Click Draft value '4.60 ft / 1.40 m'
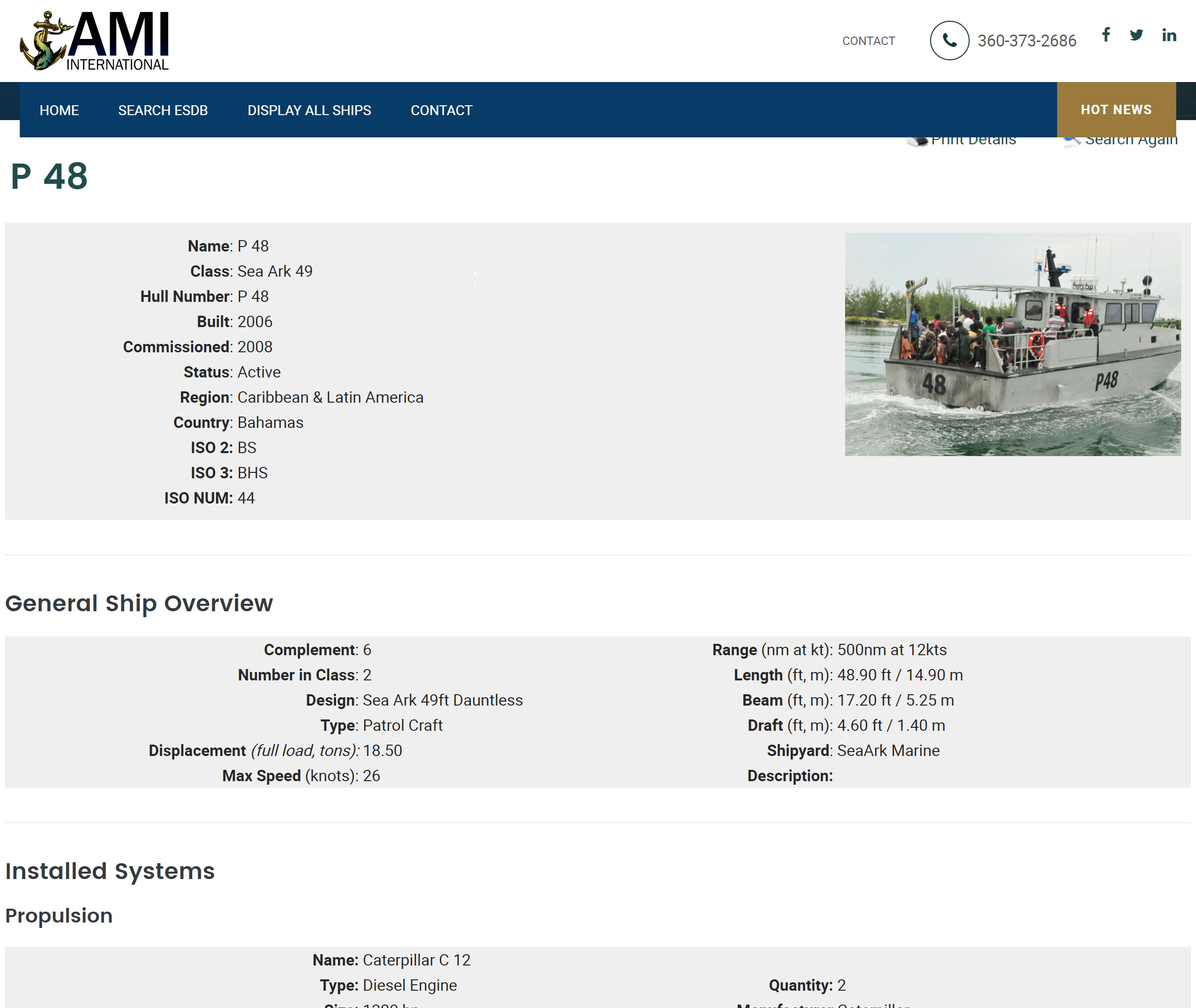The image size is (1196, 1008). [891, 725]
